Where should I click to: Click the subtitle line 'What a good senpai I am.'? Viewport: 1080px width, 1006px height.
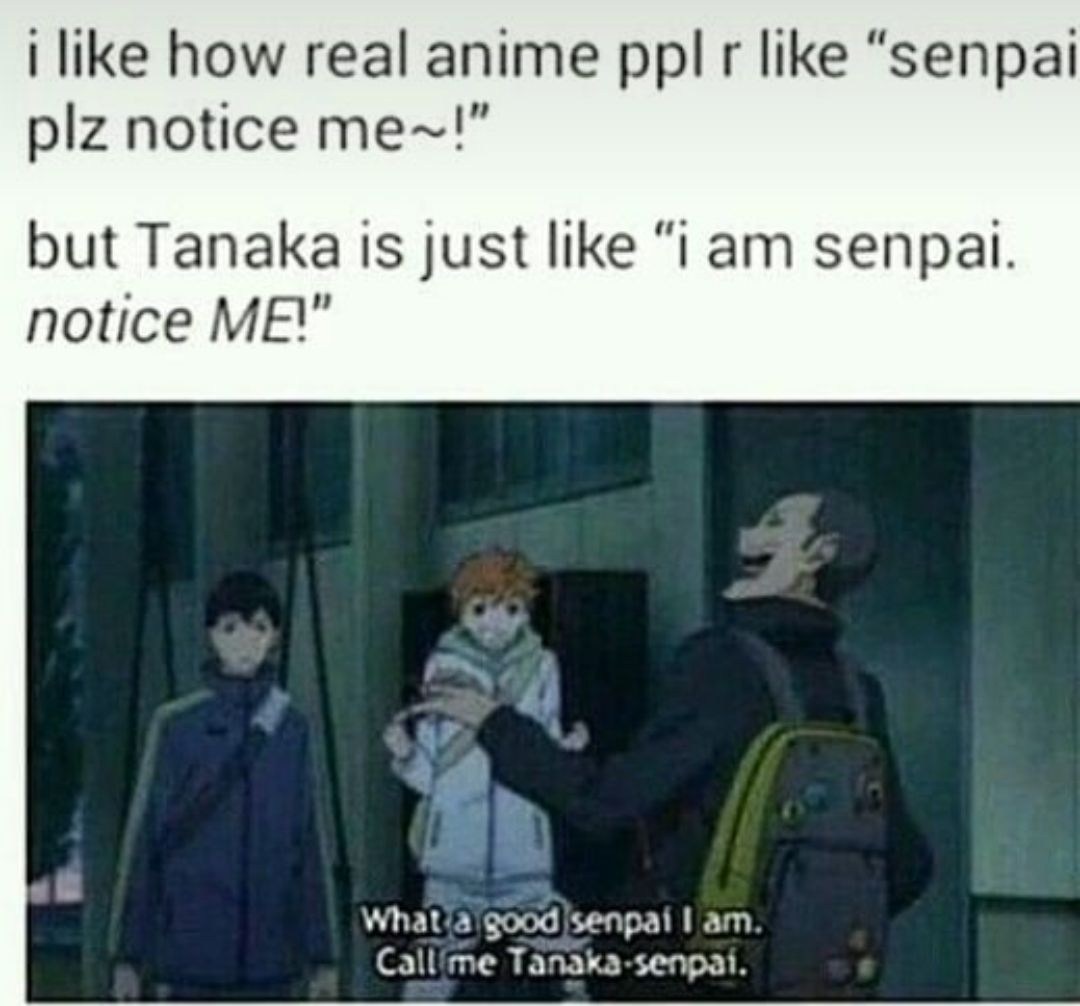pos(561,921)
